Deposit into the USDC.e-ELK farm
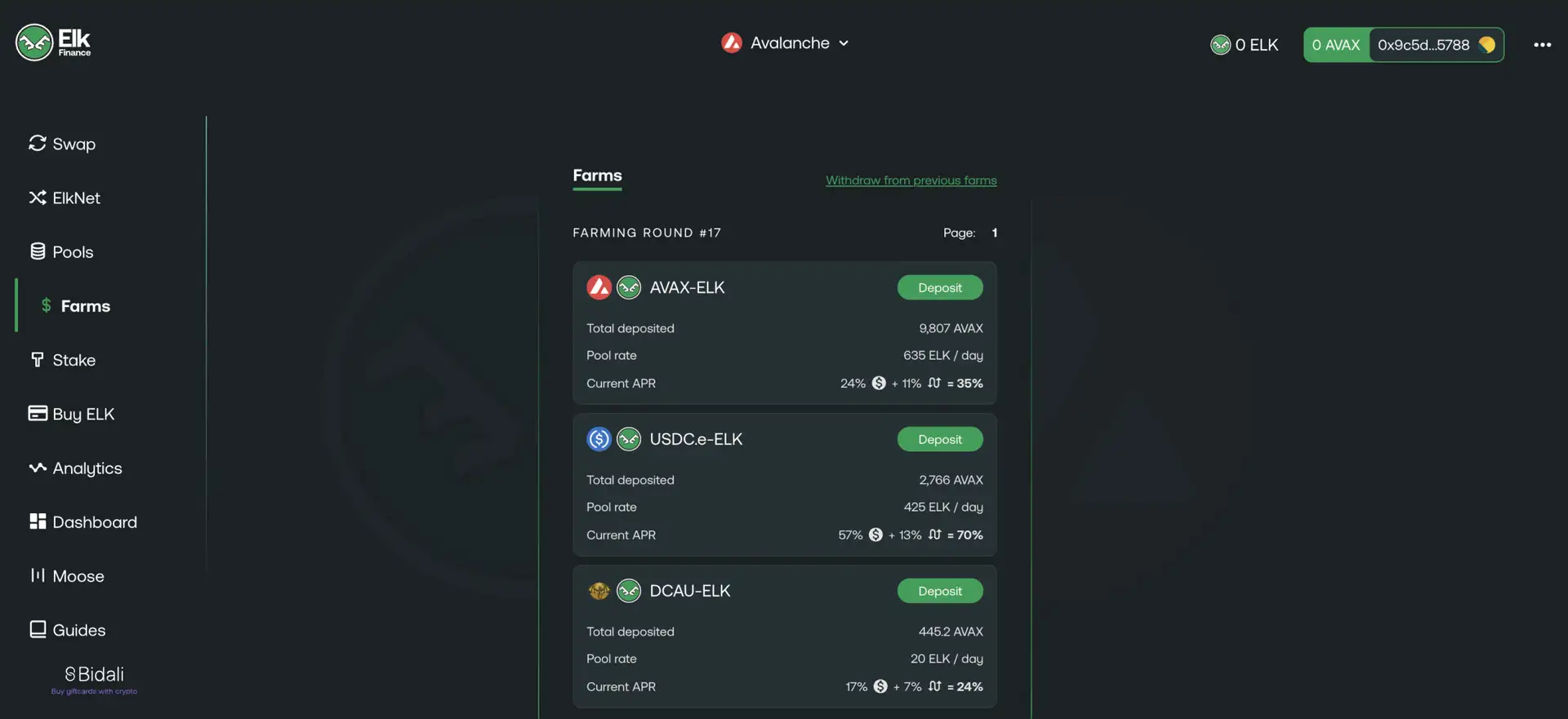 pos(939,439)
